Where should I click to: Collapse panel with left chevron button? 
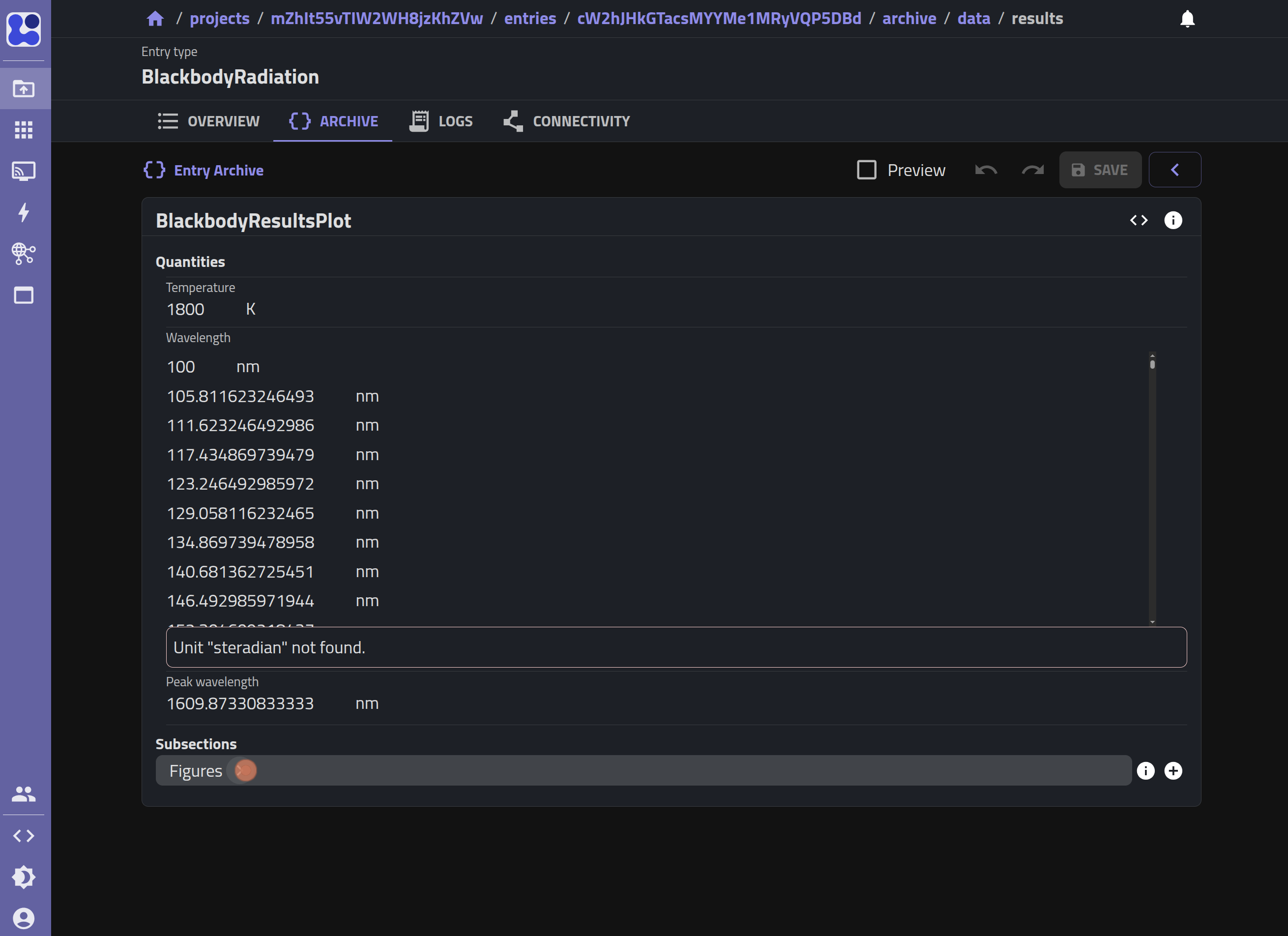click(1175, 170)
